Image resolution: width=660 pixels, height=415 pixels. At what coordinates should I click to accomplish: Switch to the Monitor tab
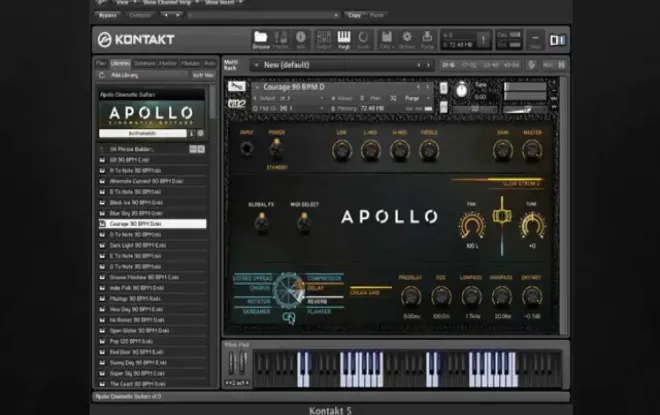[x=168, y=64]
